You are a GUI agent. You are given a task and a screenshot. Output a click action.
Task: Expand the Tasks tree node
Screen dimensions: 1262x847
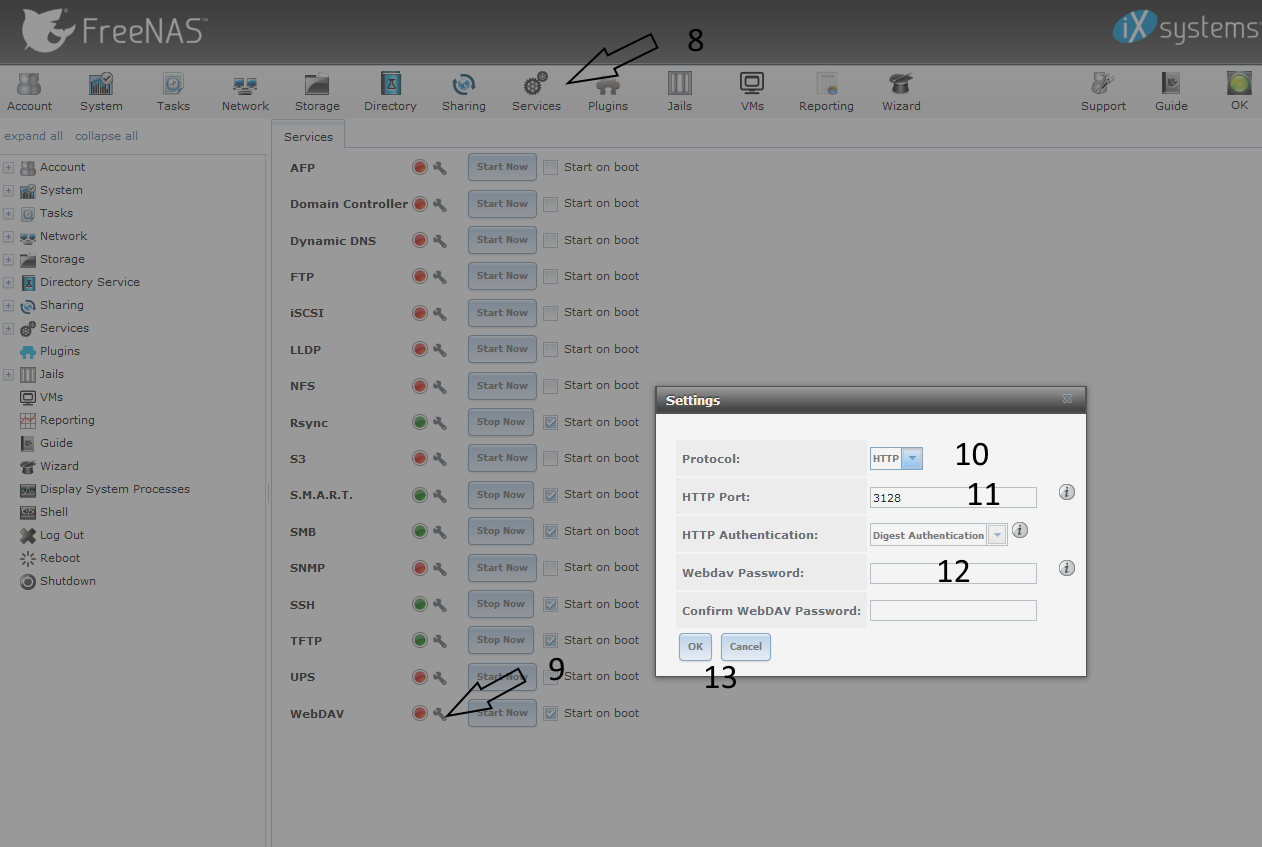pyautogui.click(x=8, y=213)
